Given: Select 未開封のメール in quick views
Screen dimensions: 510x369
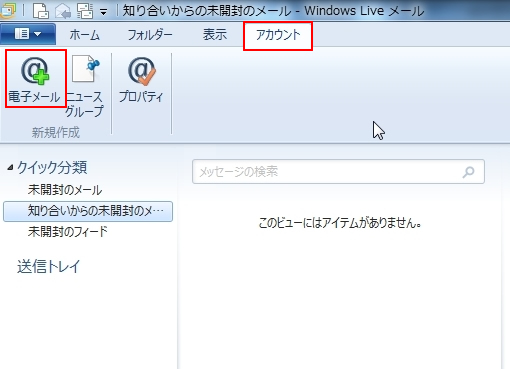Looking at the screenshot, I should [x=65, y=190].
